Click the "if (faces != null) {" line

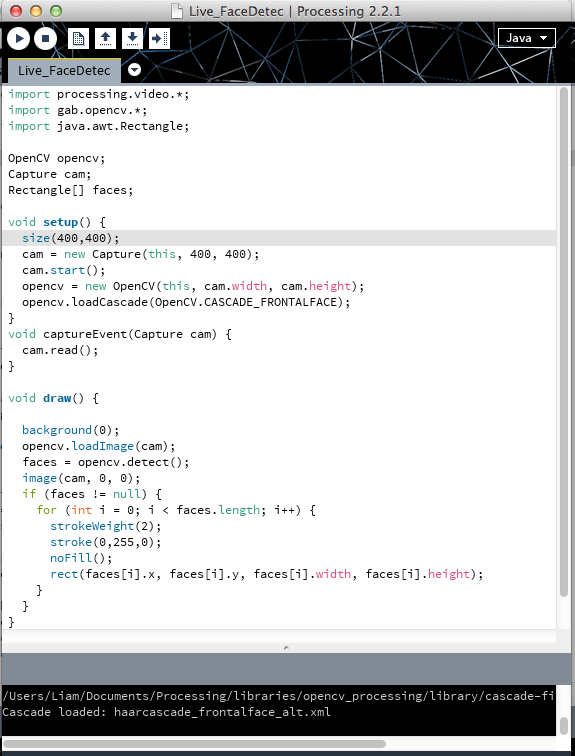[x=92, y=494]
